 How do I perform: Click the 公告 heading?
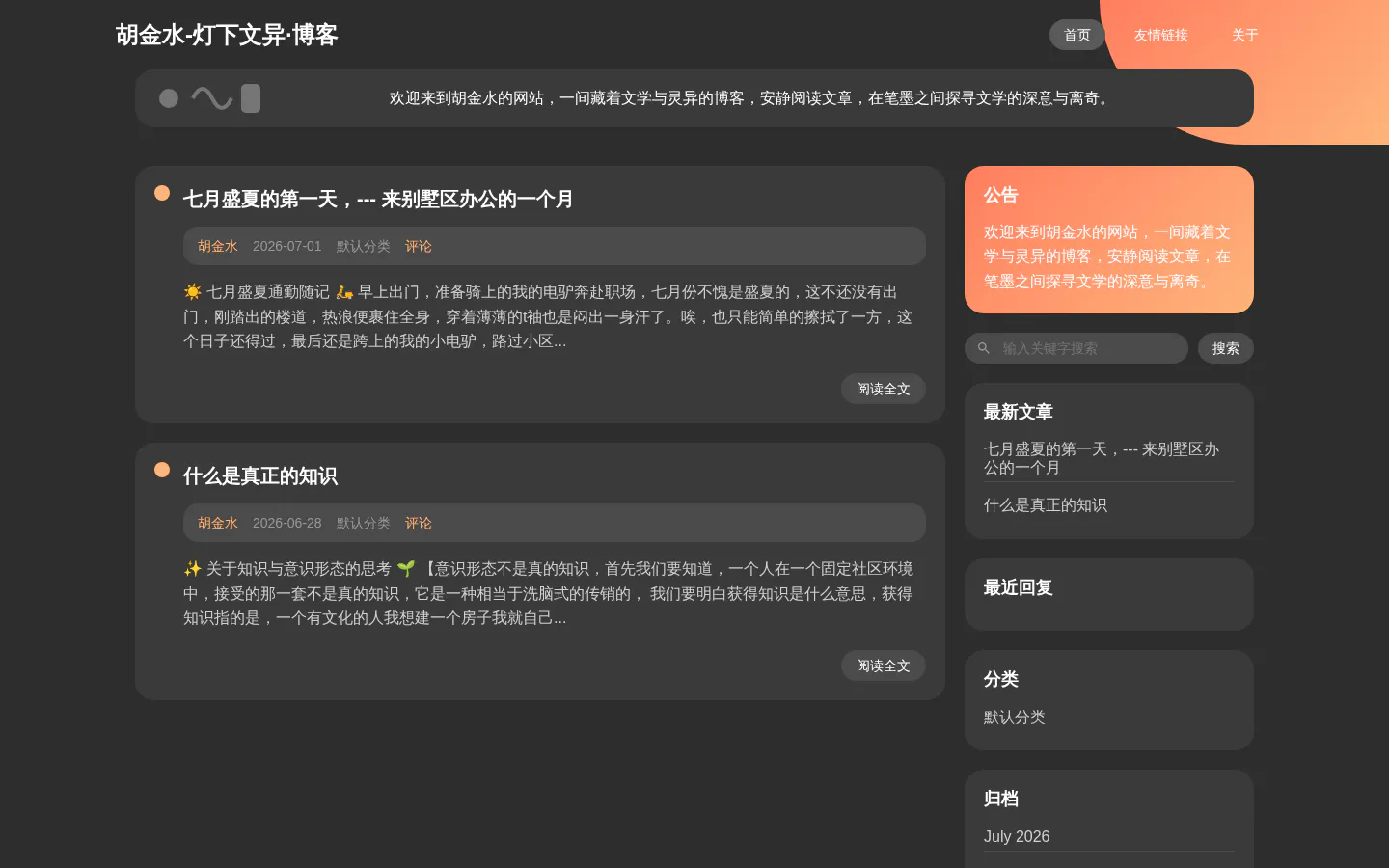pos(1001,196)
